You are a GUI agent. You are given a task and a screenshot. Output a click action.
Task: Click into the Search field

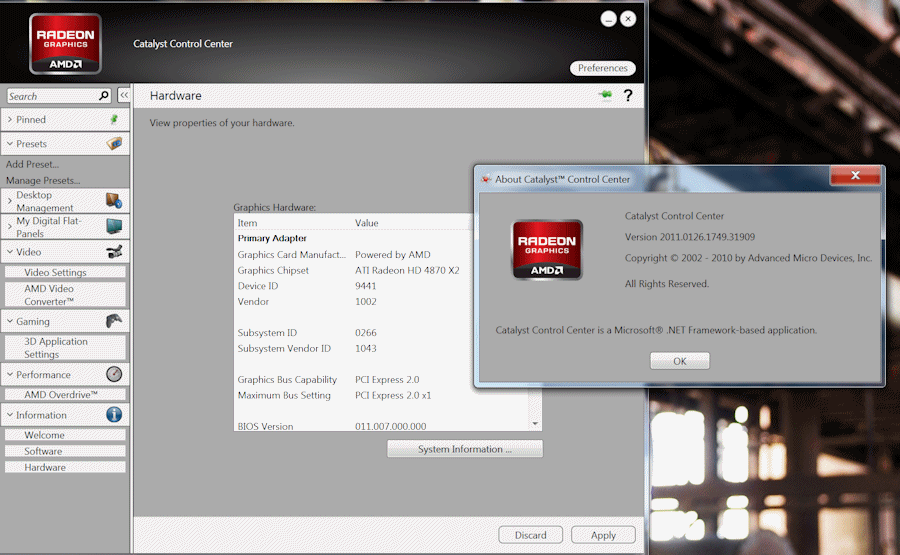[x=52, y=96]
